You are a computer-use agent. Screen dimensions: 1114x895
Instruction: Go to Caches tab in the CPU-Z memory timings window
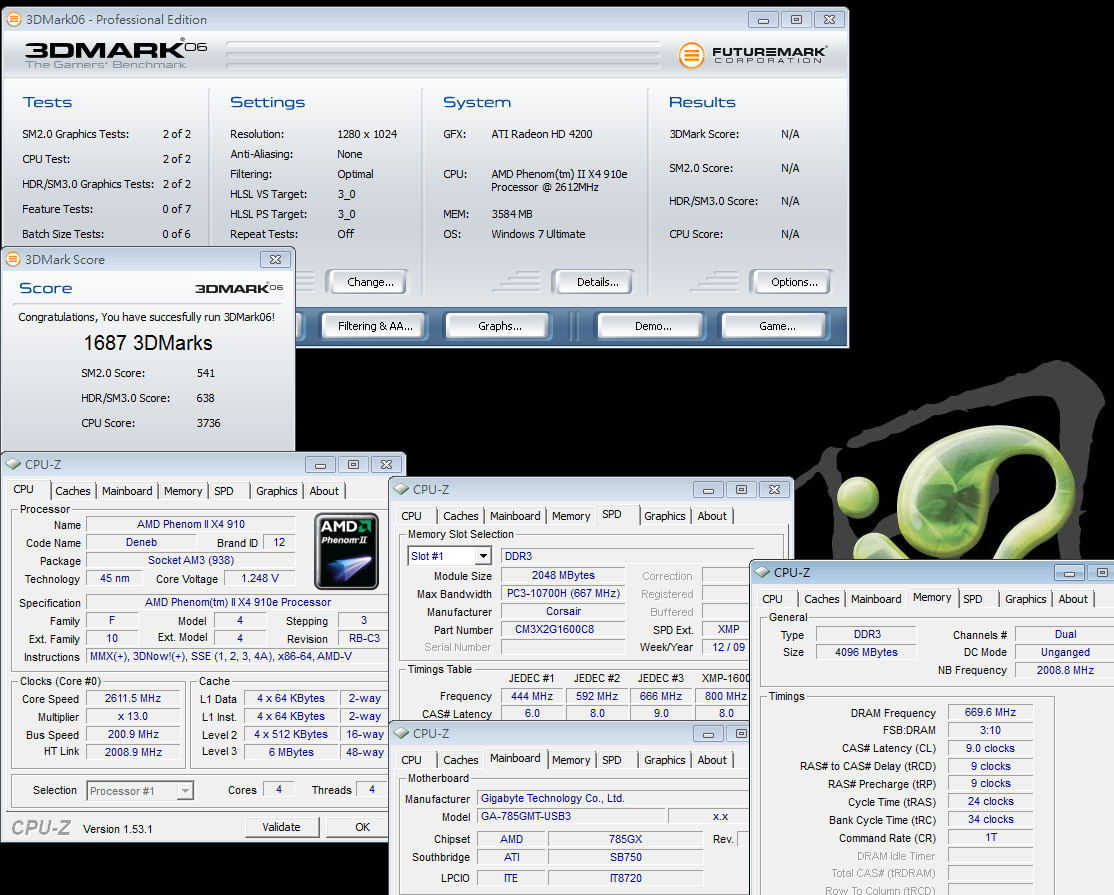point(822,600)
